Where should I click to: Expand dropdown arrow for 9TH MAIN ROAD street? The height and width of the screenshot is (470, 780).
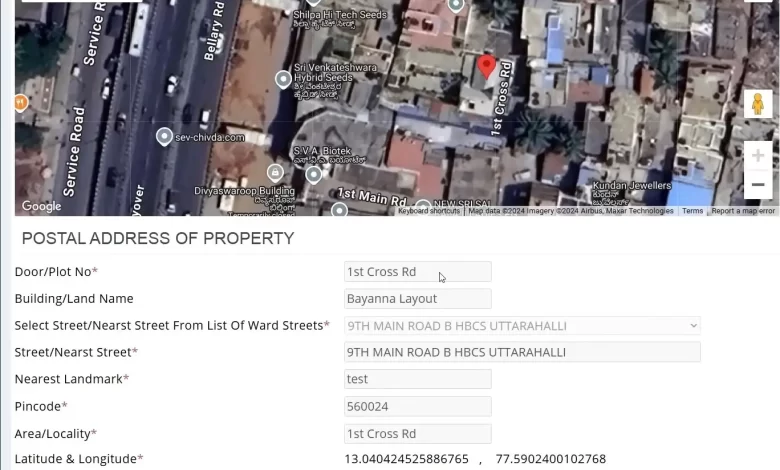pos(693,326)
